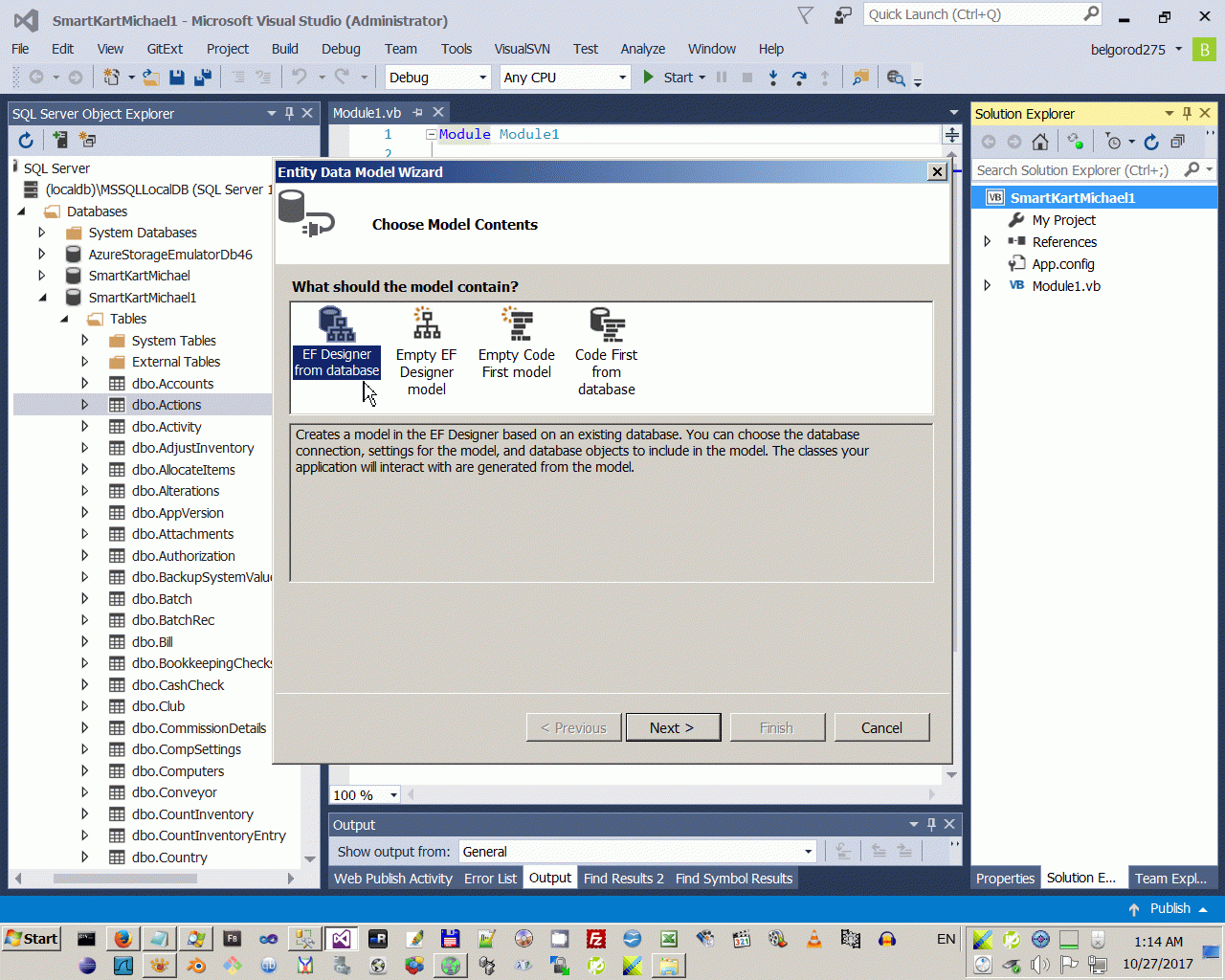Toggle pin on Module1.vb tab
This screenshot has height=980, width=1225.
coord(417,113)
